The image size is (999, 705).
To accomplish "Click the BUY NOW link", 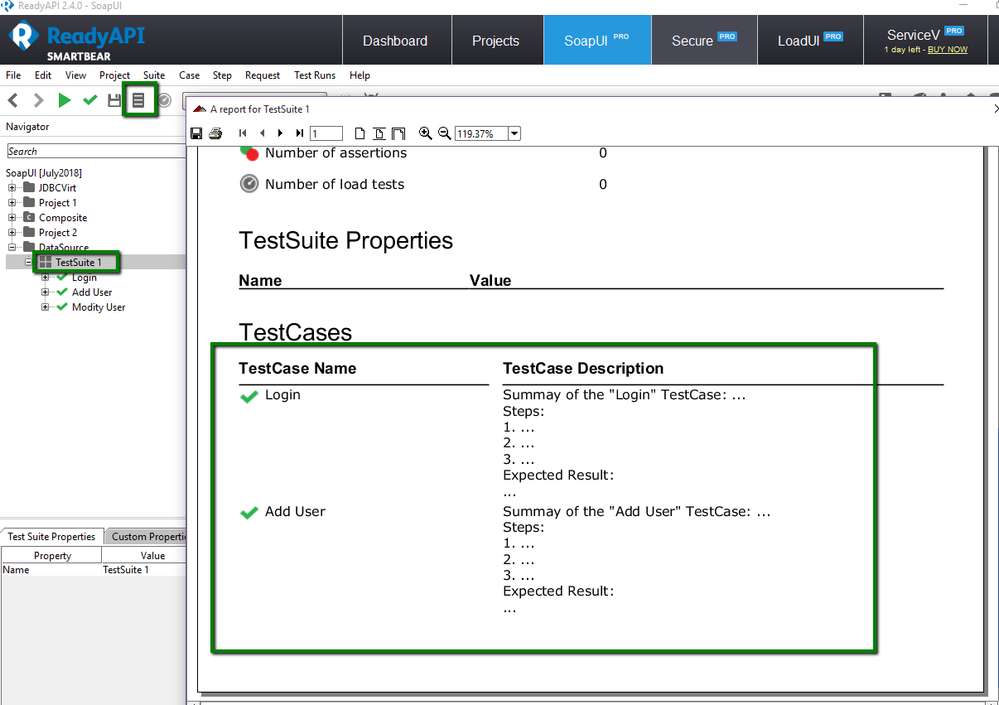I will [x=947, y=49].
